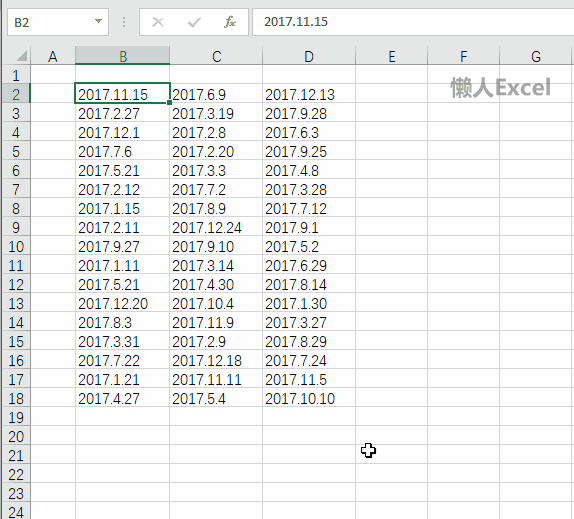Expand the Name Box dropdown arrow
The height and width of the screenshot is (519, 574).
[98, 21]
